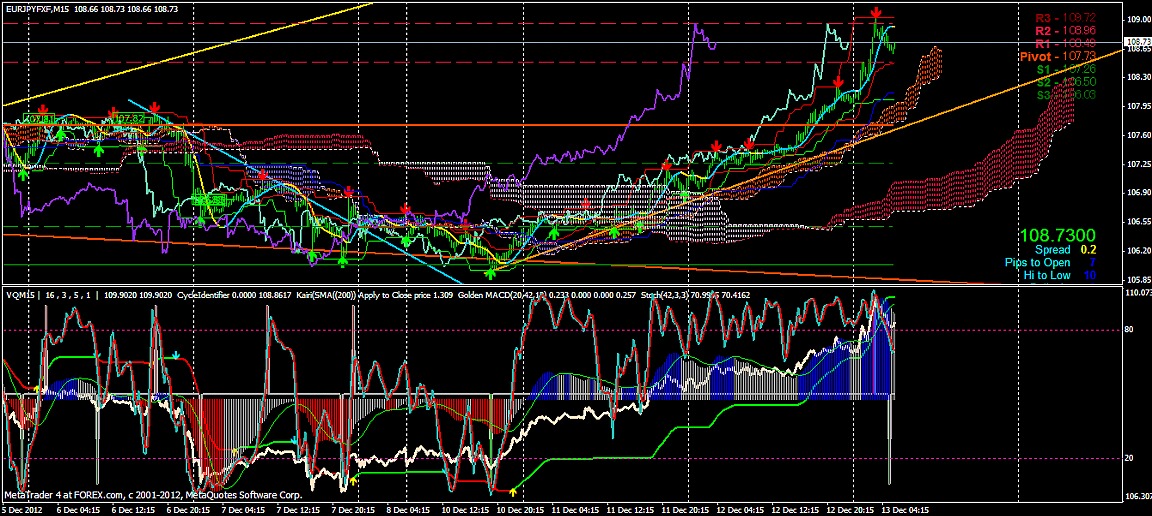Select the green 107.82 price label box
This screenshot has height=516, width=1152.
pos(130,118)
